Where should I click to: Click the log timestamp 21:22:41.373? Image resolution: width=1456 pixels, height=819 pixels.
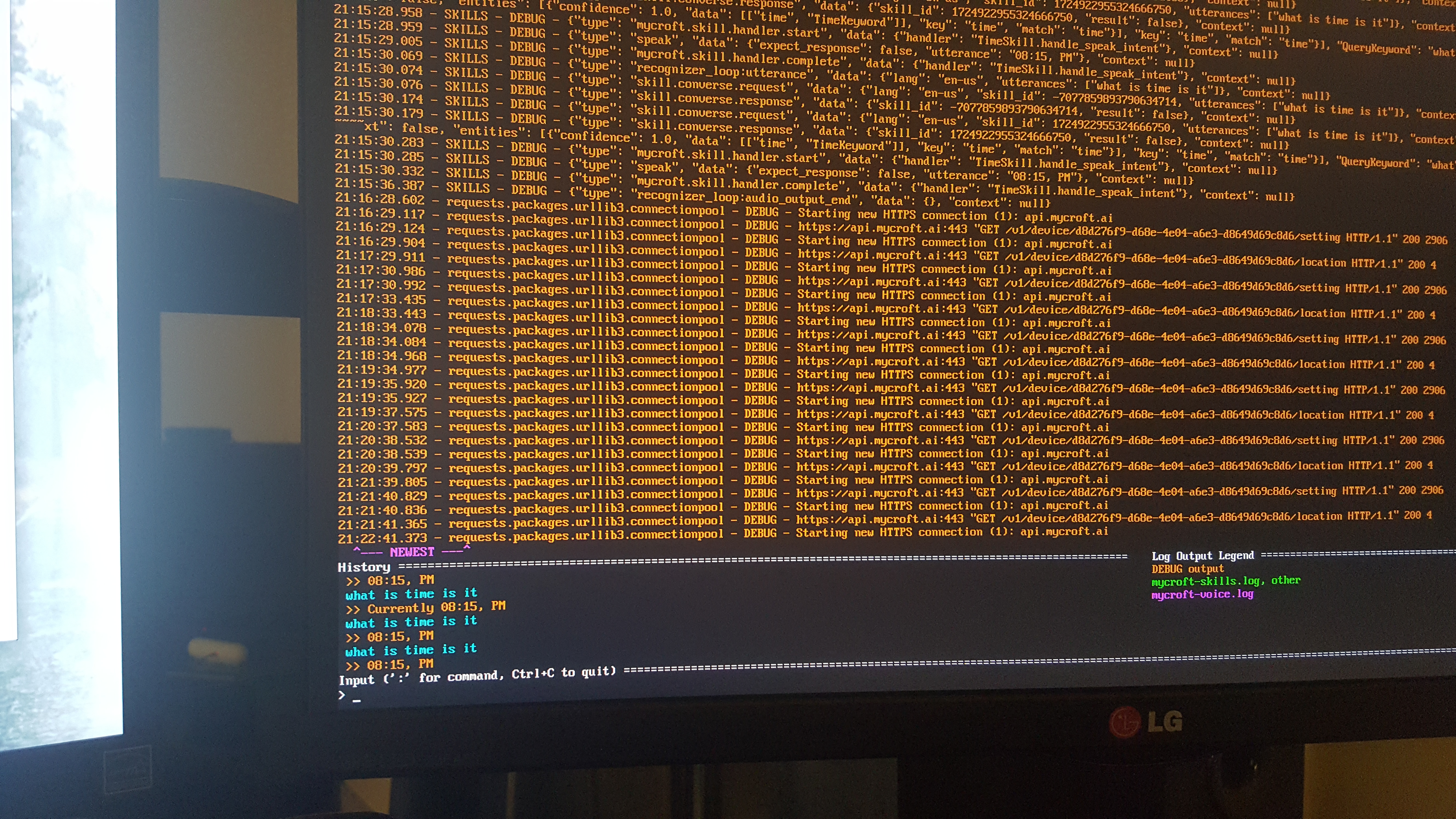pos(383,538)
